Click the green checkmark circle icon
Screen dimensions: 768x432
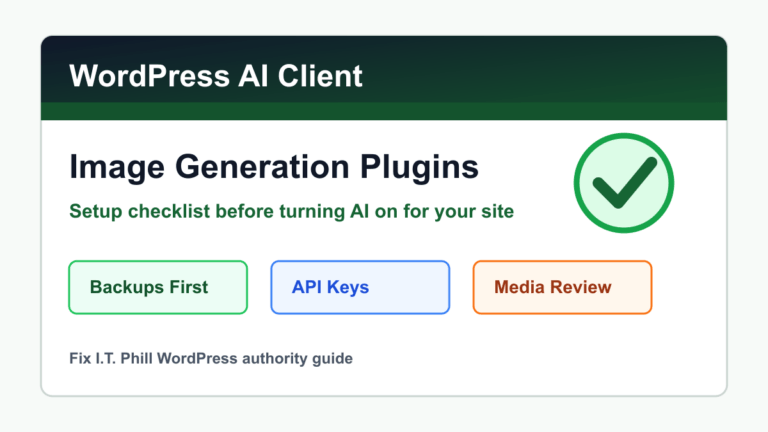pos(624,183)
